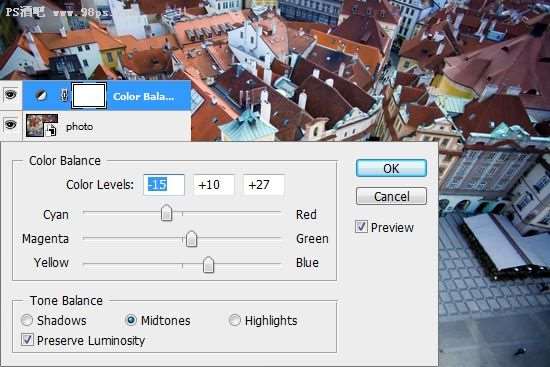Click the Magenta-Green slider handle
Viewport: 550px width, 367px height.
[191, 238]
